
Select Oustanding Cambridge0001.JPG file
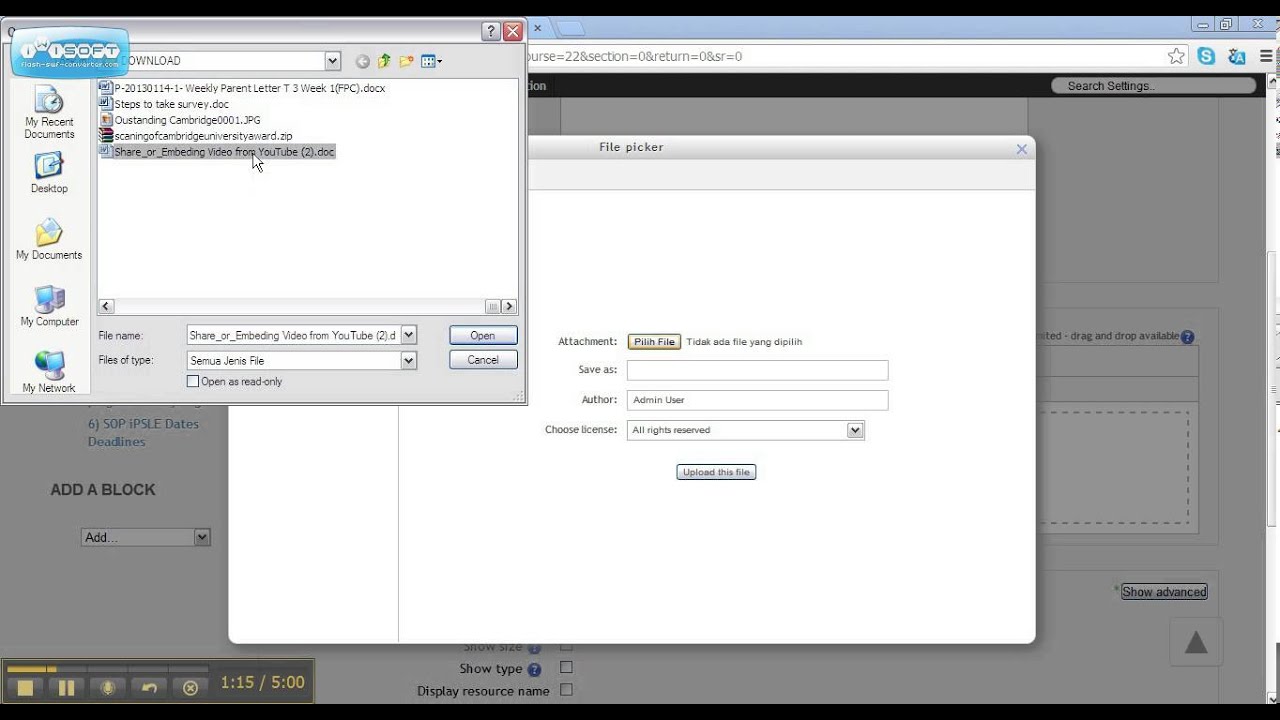pyautogui.click(x=187, y=120)
